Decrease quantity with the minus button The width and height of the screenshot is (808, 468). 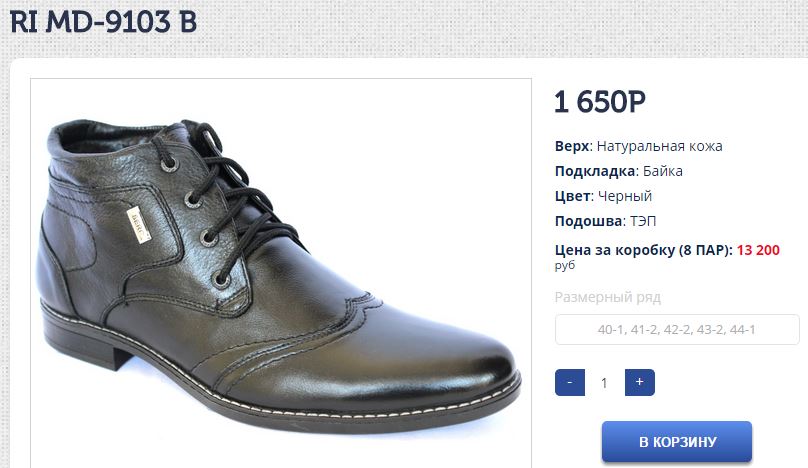click(569, 382)
